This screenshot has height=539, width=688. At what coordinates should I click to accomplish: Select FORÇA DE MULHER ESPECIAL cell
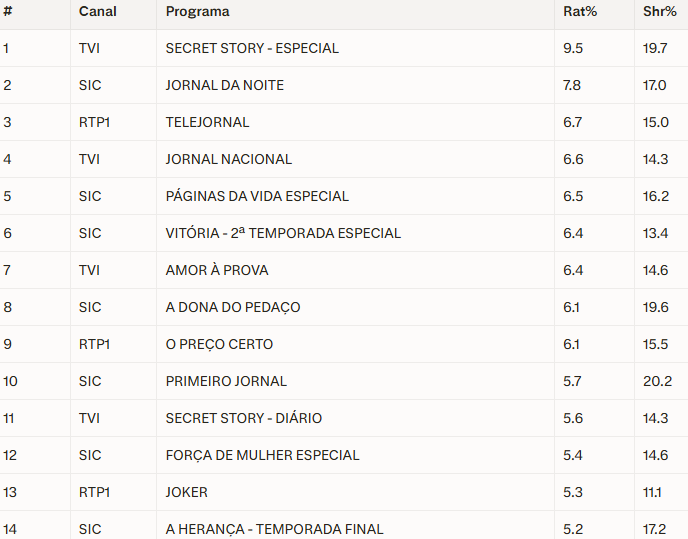262,455
